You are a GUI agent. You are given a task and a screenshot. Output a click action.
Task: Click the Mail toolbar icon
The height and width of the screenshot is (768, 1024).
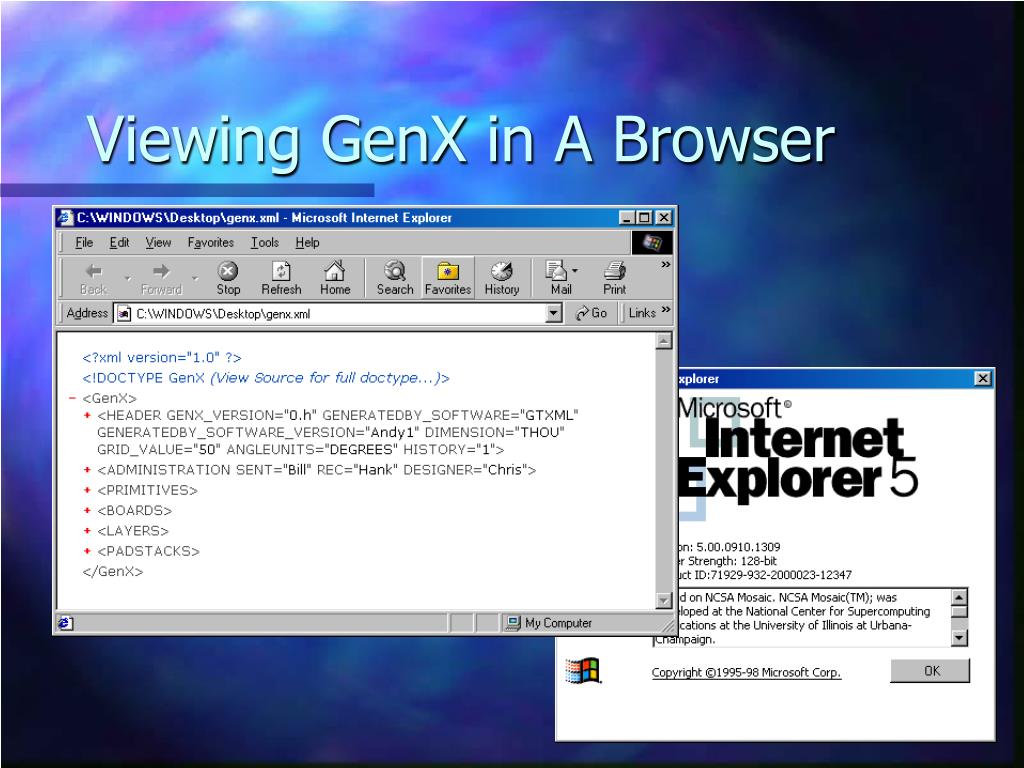[x=557, y=270]
